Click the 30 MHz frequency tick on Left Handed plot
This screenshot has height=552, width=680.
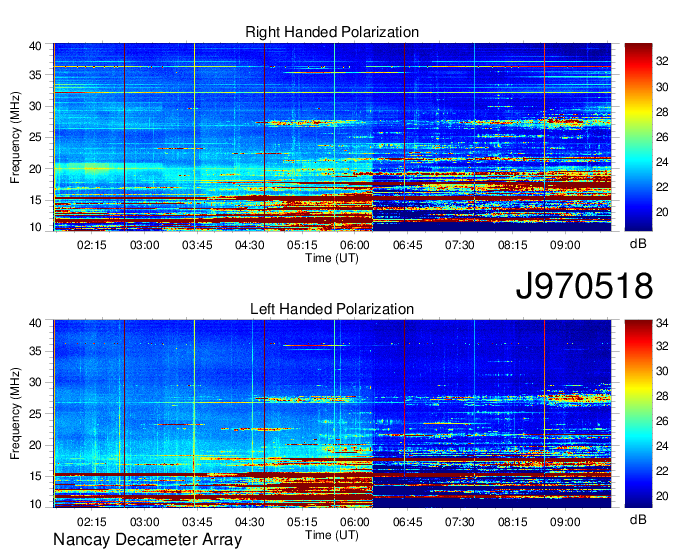tap(36, 382)
